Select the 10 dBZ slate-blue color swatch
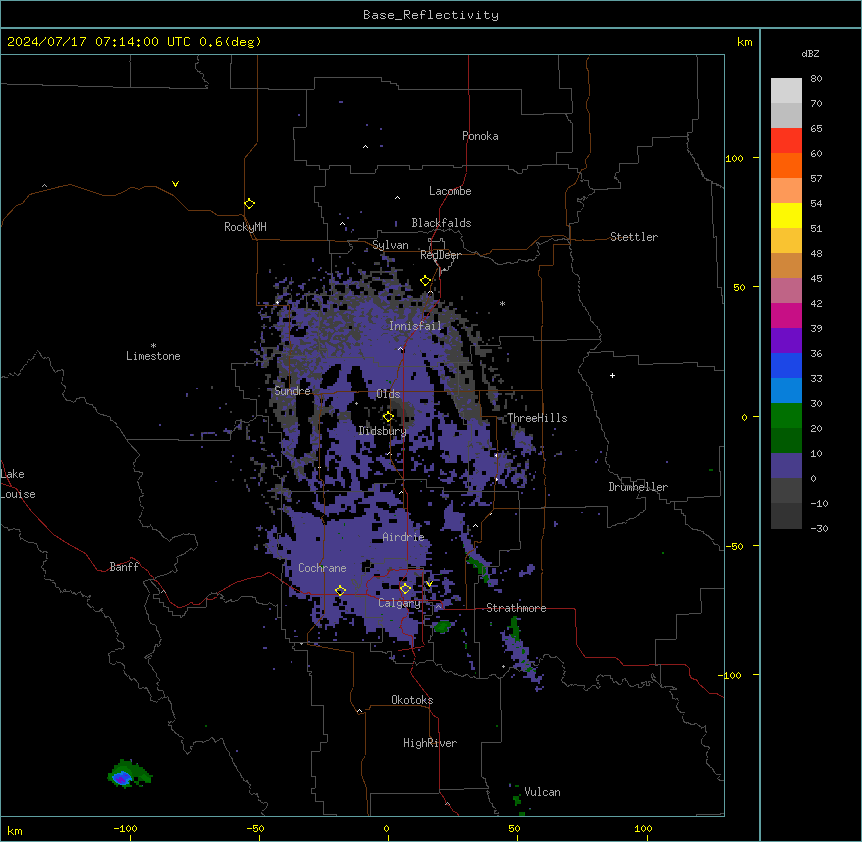The image size is (862, 842). tap(786, 466)
